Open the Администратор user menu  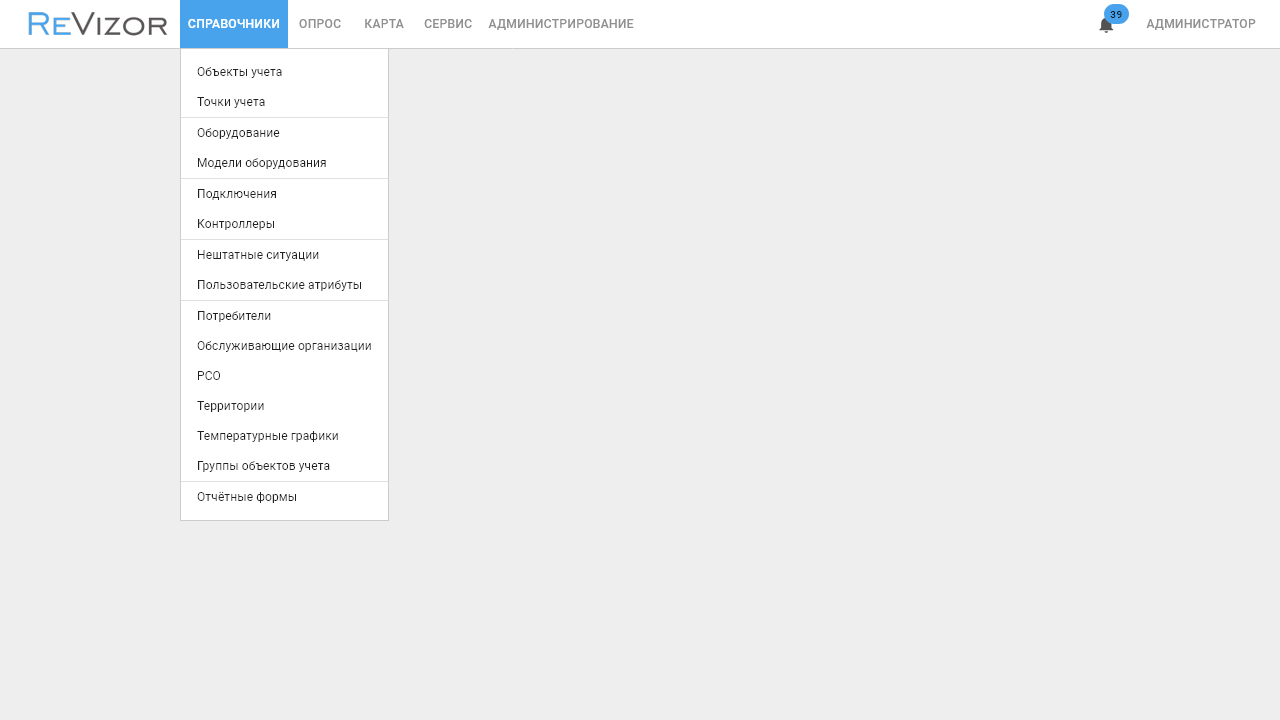tap(1201, 24)
